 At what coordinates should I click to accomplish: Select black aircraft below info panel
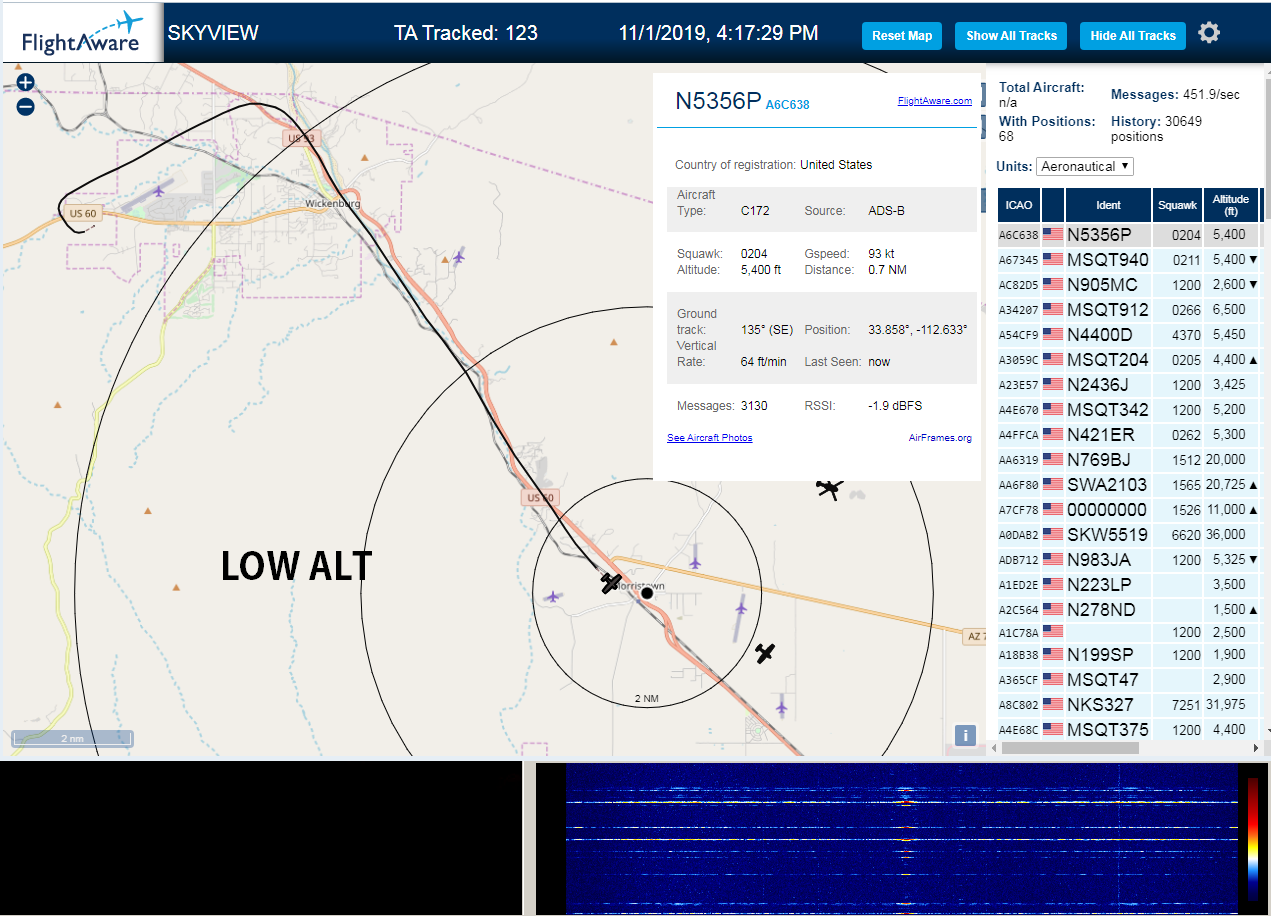[x=829, y=488]
